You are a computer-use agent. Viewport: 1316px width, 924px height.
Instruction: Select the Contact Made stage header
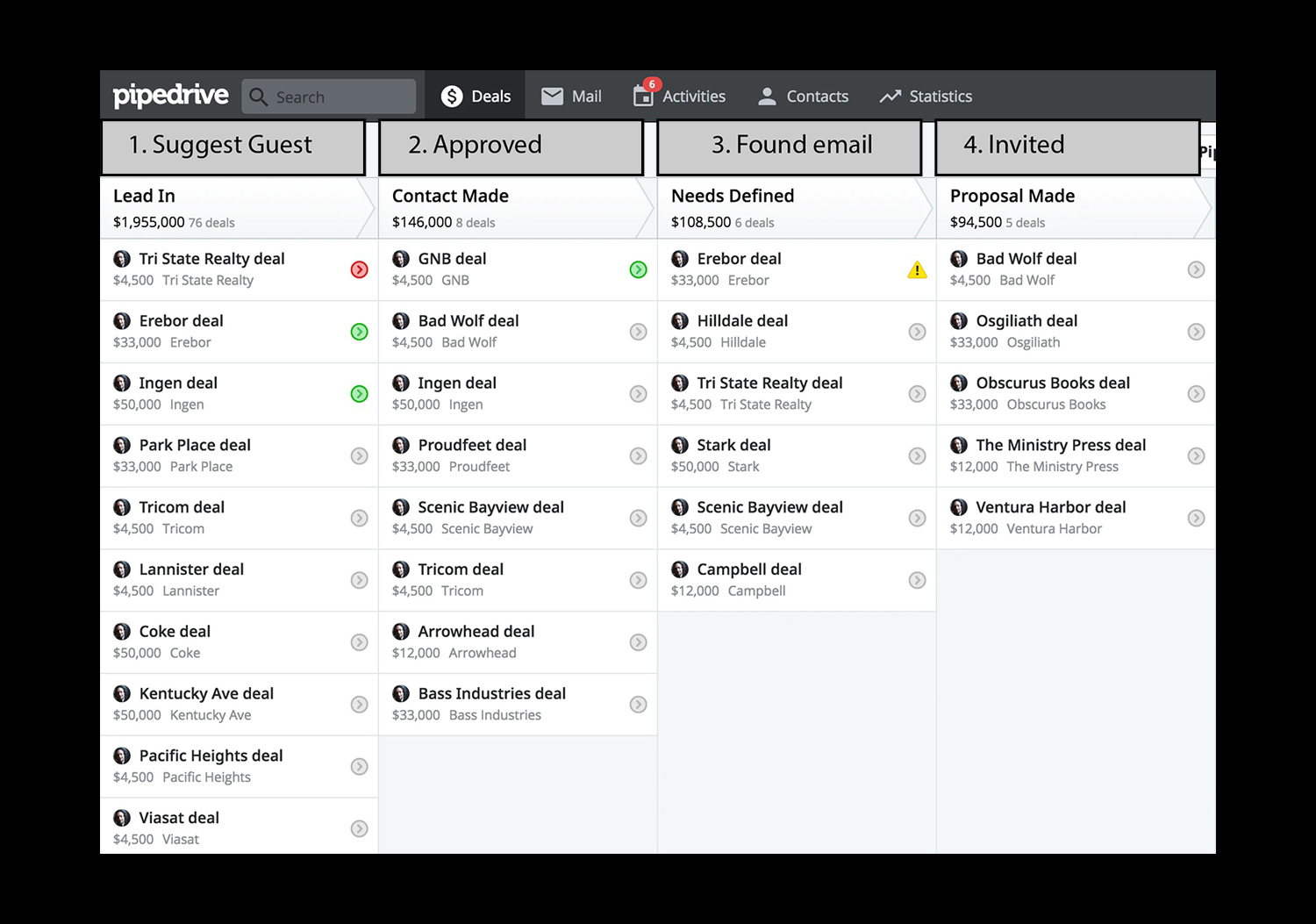tap(518, 208)
